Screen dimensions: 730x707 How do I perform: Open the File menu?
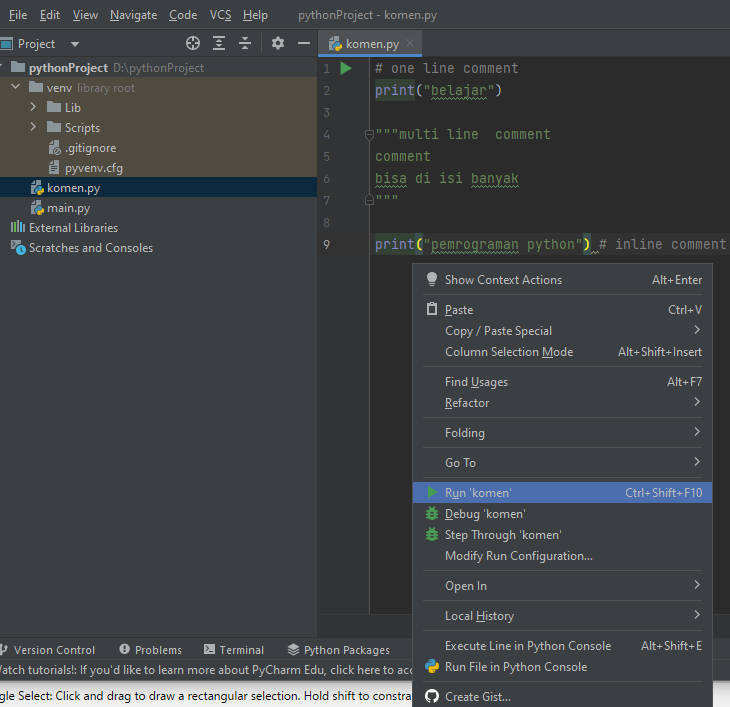point(18,15)
